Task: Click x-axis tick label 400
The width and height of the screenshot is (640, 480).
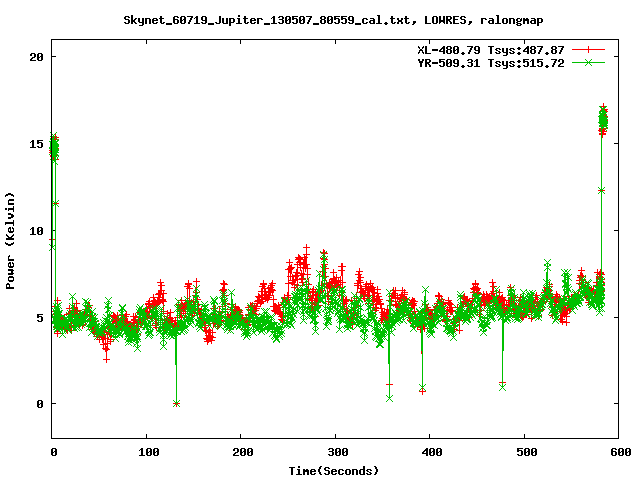Action: click(431, 452)
